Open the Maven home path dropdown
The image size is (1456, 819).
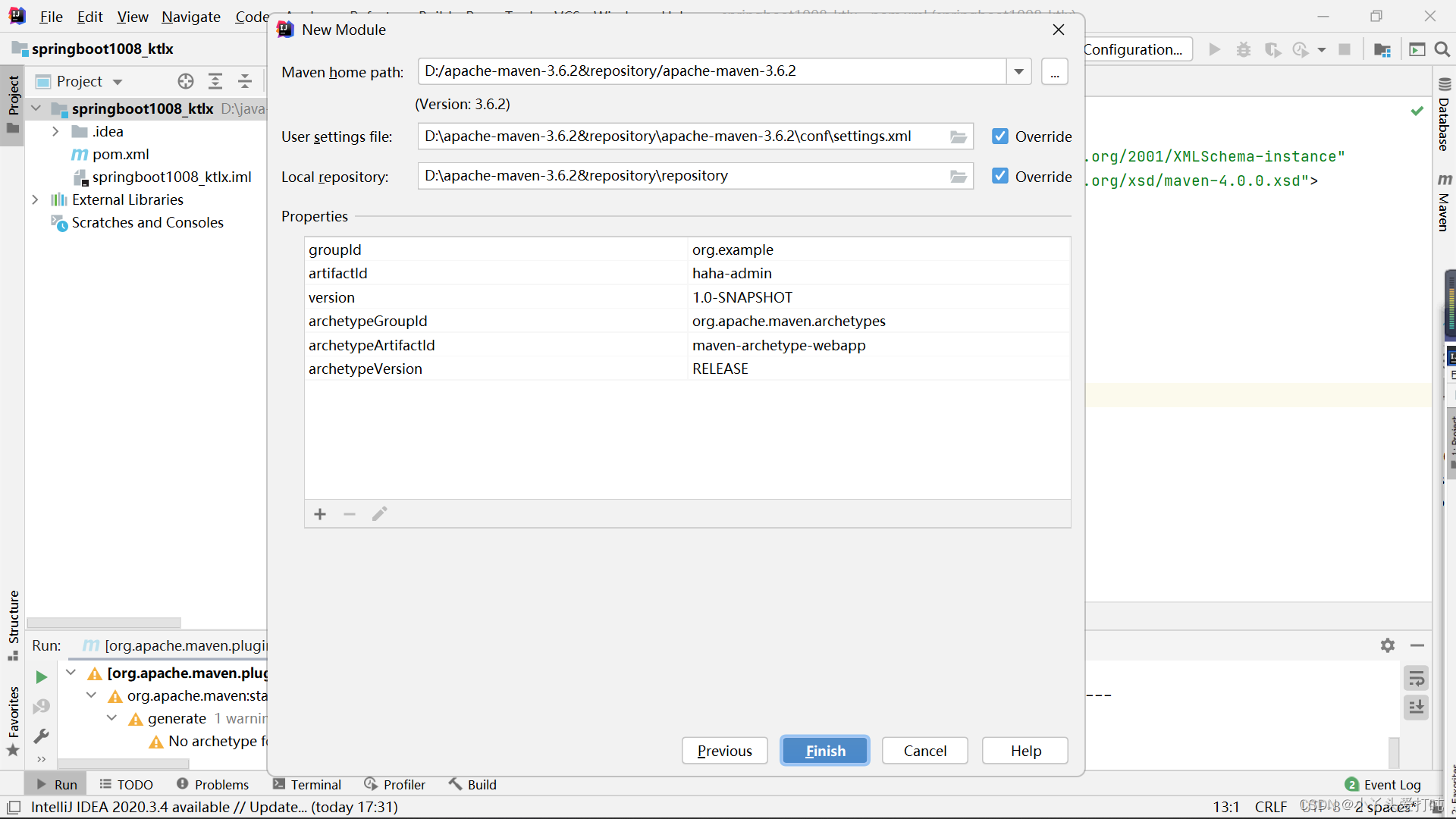point(1019,71)
